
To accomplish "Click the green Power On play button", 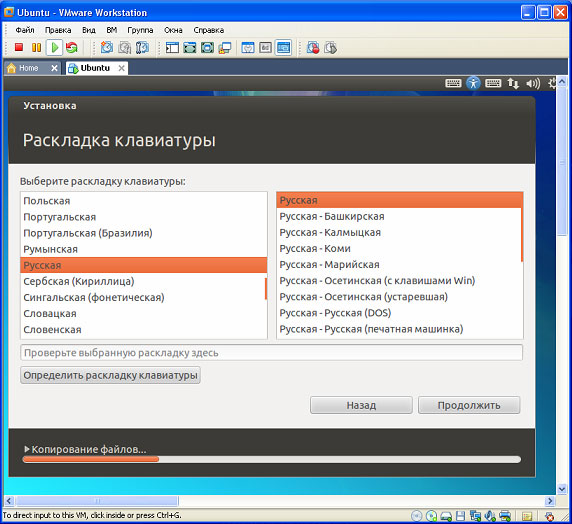I will click(54, 47).
